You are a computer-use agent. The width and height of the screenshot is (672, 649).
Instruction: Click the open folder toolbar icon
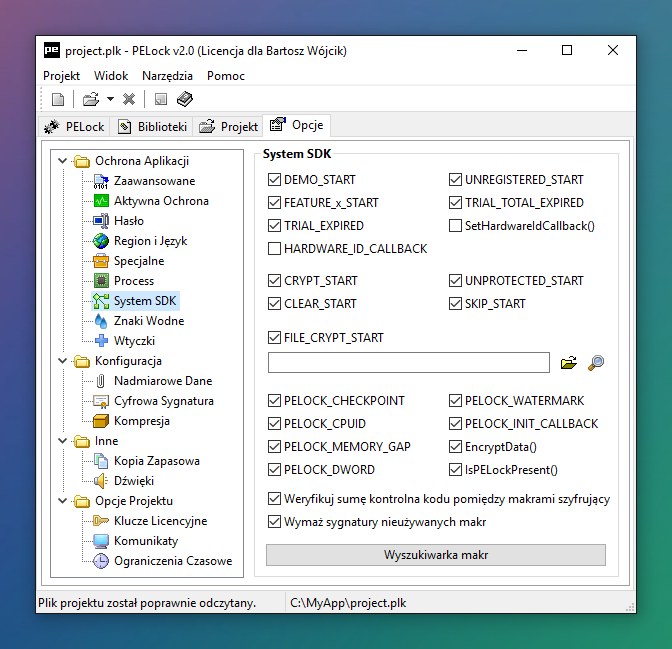[x=90, y=99]
